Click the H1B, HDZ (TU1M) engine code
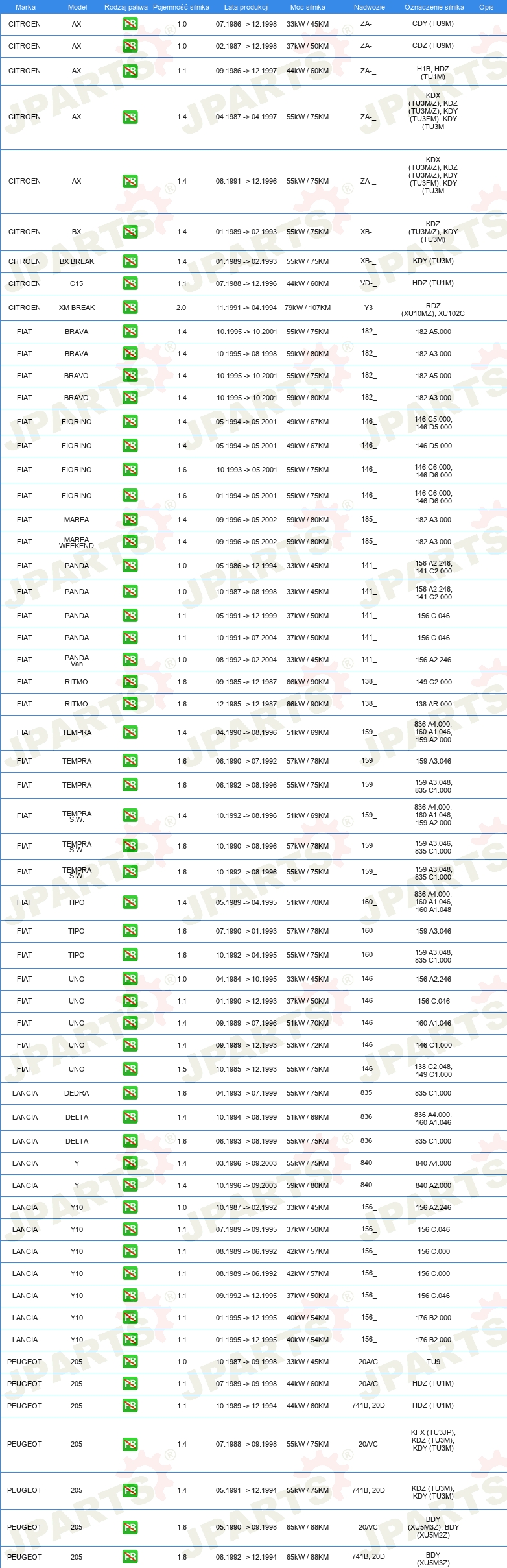 coord(433,73)
